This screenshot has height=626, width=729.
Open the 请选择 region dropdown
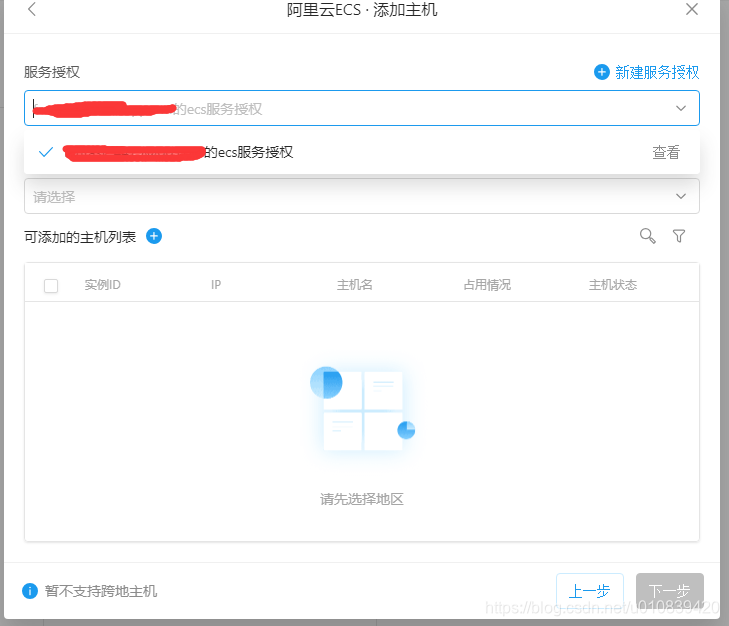pos(362,196)
